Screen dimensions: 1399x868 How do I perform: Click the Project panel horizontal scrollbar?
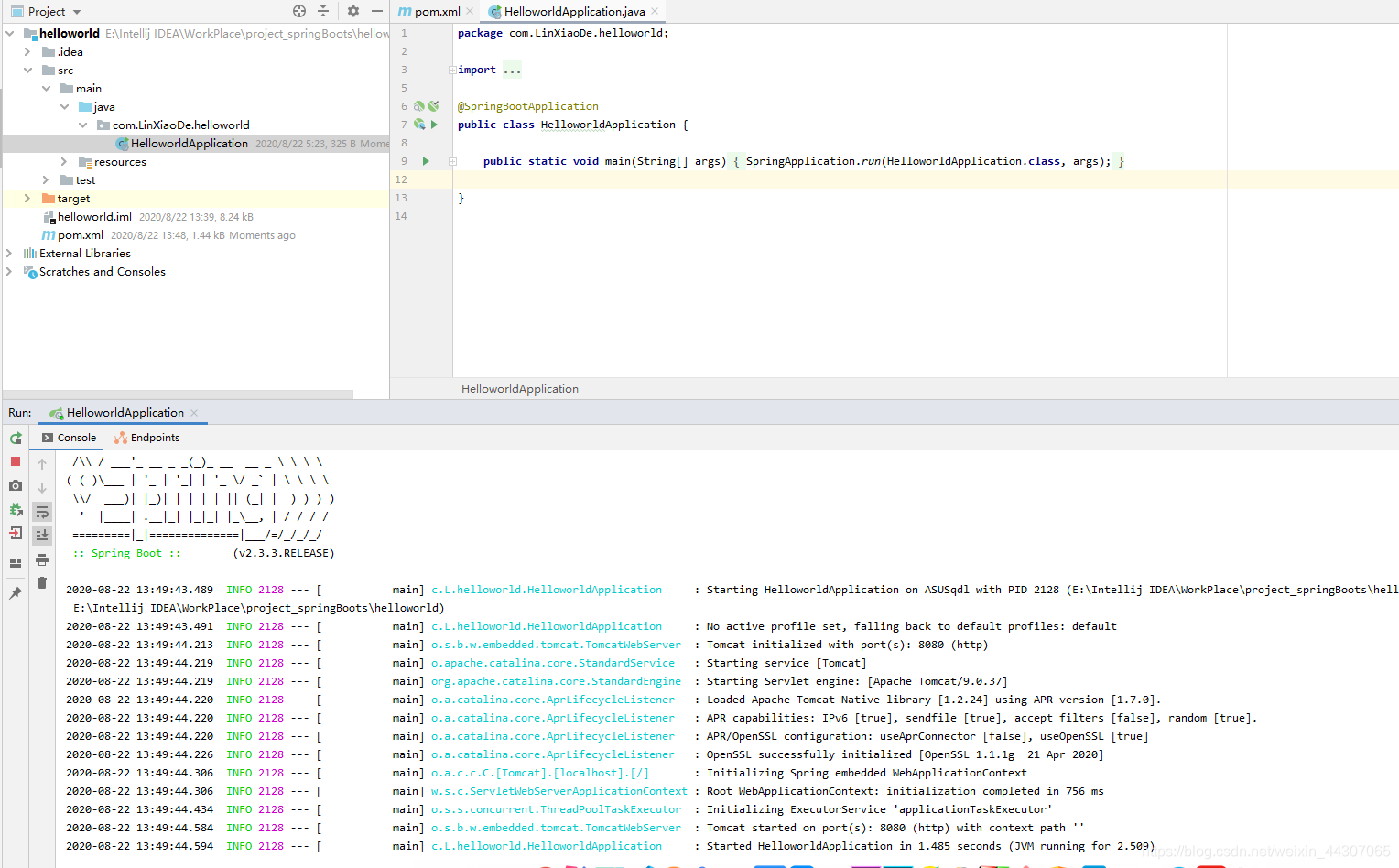pyautogui.click(x=179, y=395)
